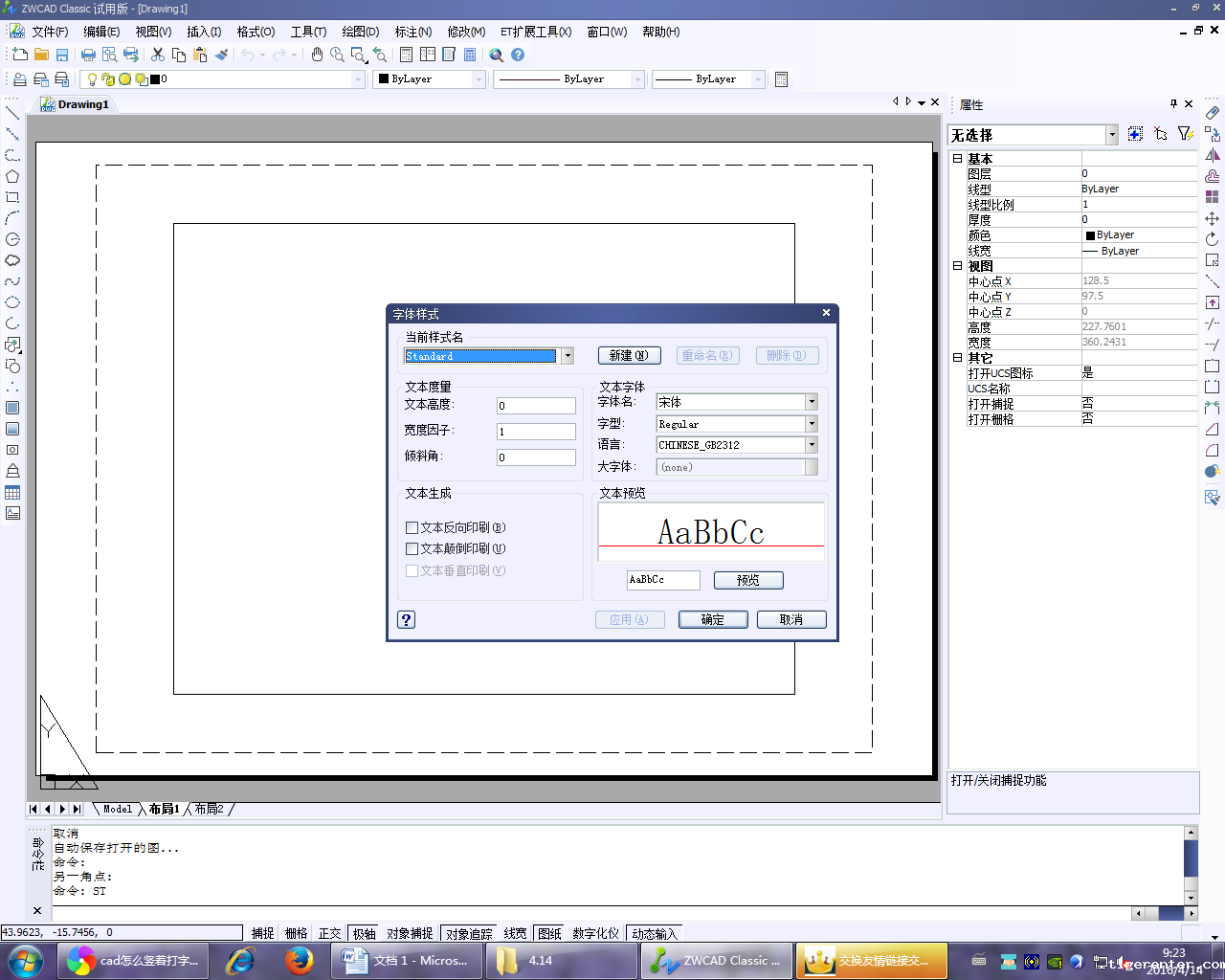The width and height of the screenshot is (1225, 980).
Task: Select the Revision cloud tool
Action: pos(12,260)
